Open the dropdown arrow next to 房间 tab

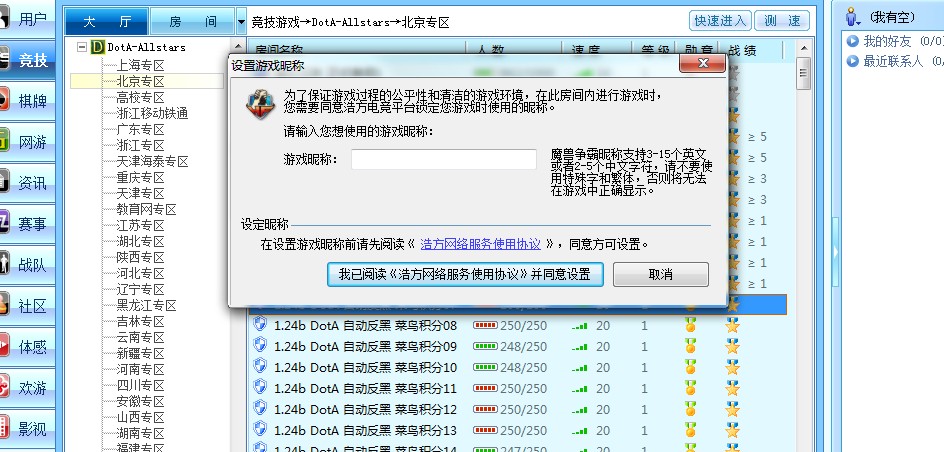coord(241,22)
